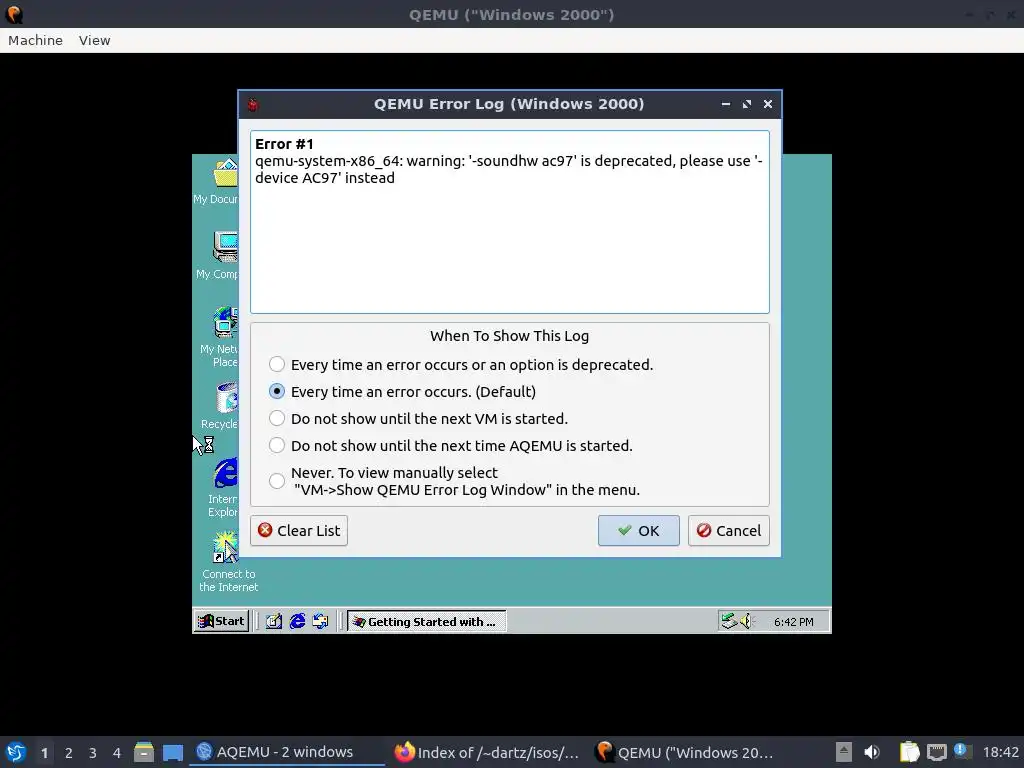Viewport: 1024px width, 768px height.
Task: Switch to workspace 2
Action: click(x=69, y=753)
